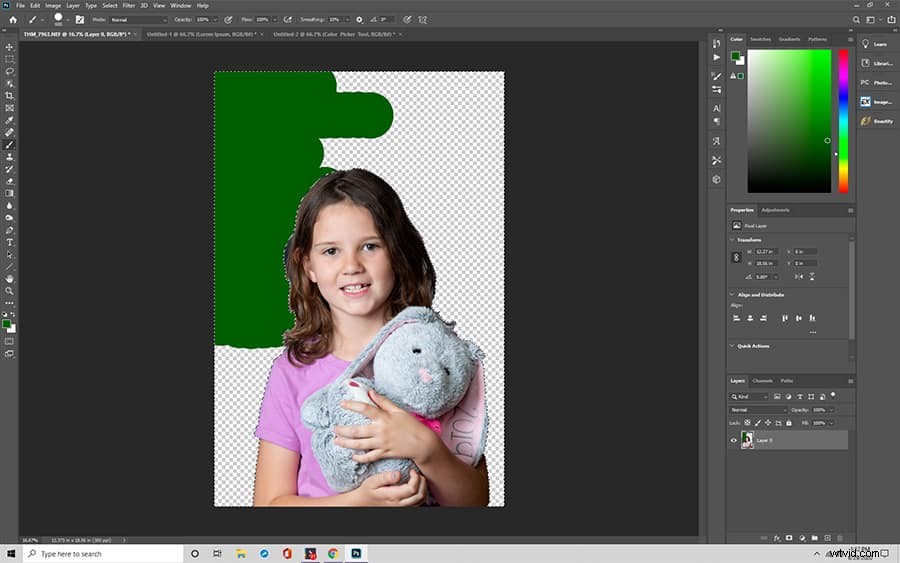Add a layer style with fx icon
Screen dimensions: 900x563
tap(777, 538)
